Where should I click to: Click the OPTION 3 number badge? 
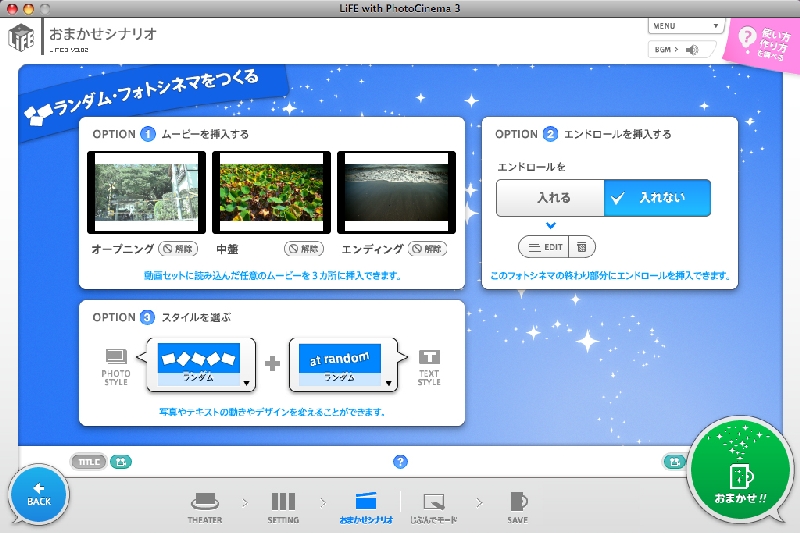coord(147,317)
